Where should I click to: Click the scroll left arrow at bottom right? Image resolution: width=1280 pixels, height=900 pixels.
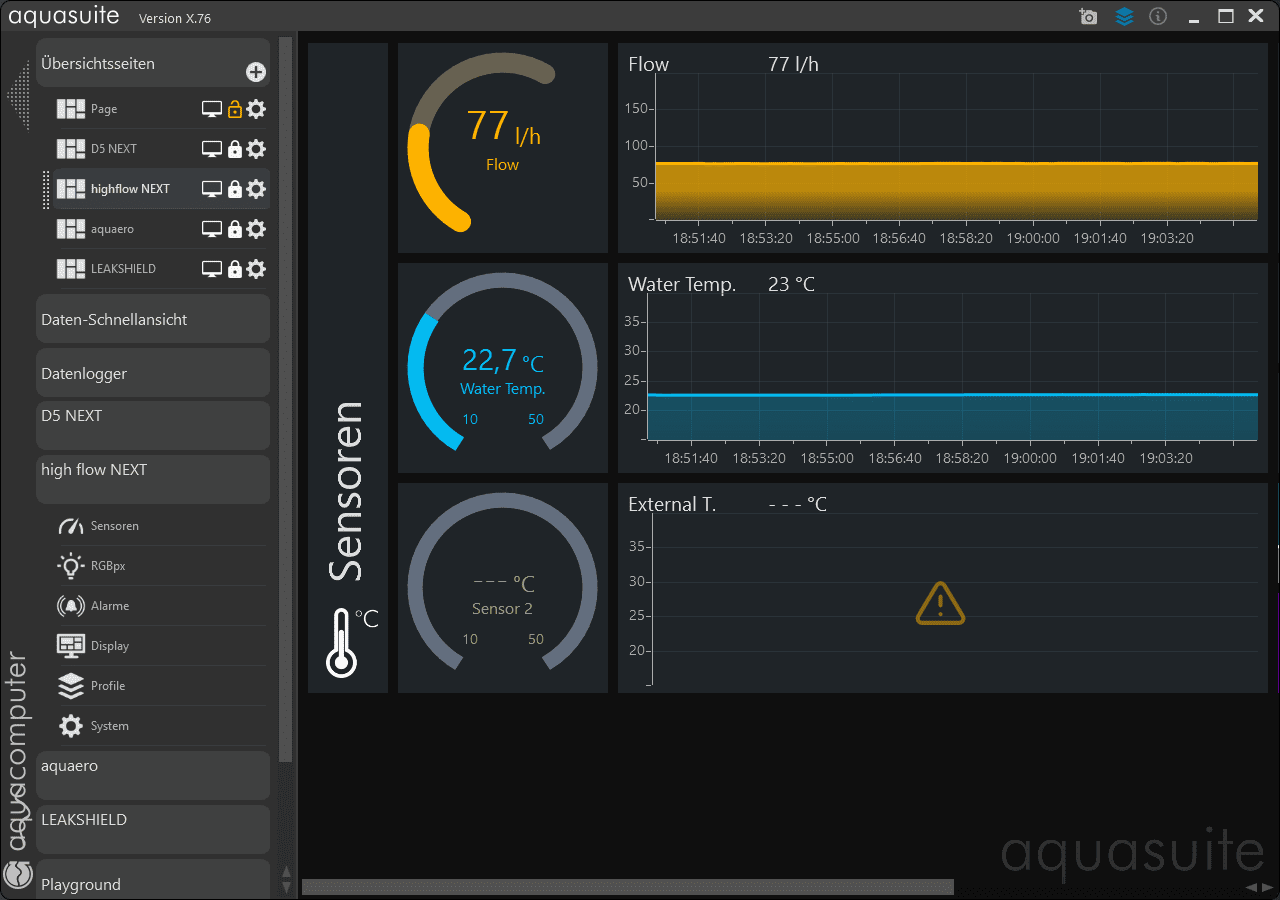pos(1252,887)
